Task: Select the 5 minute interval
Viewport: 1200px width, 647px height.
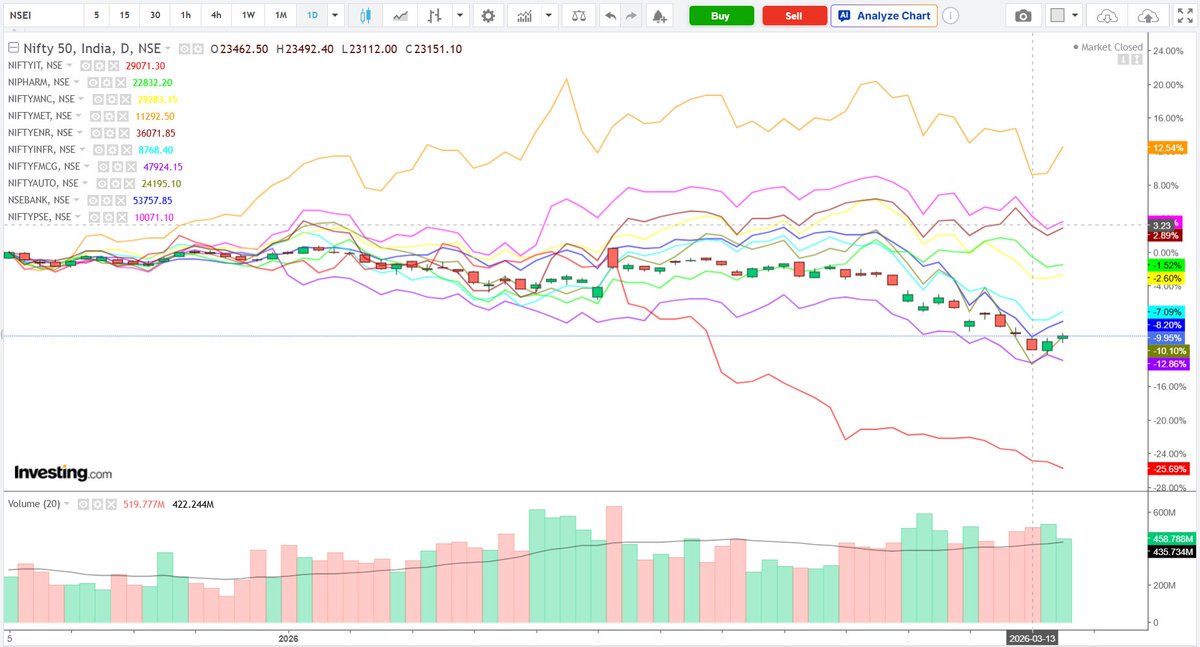Action: [97, 16]
